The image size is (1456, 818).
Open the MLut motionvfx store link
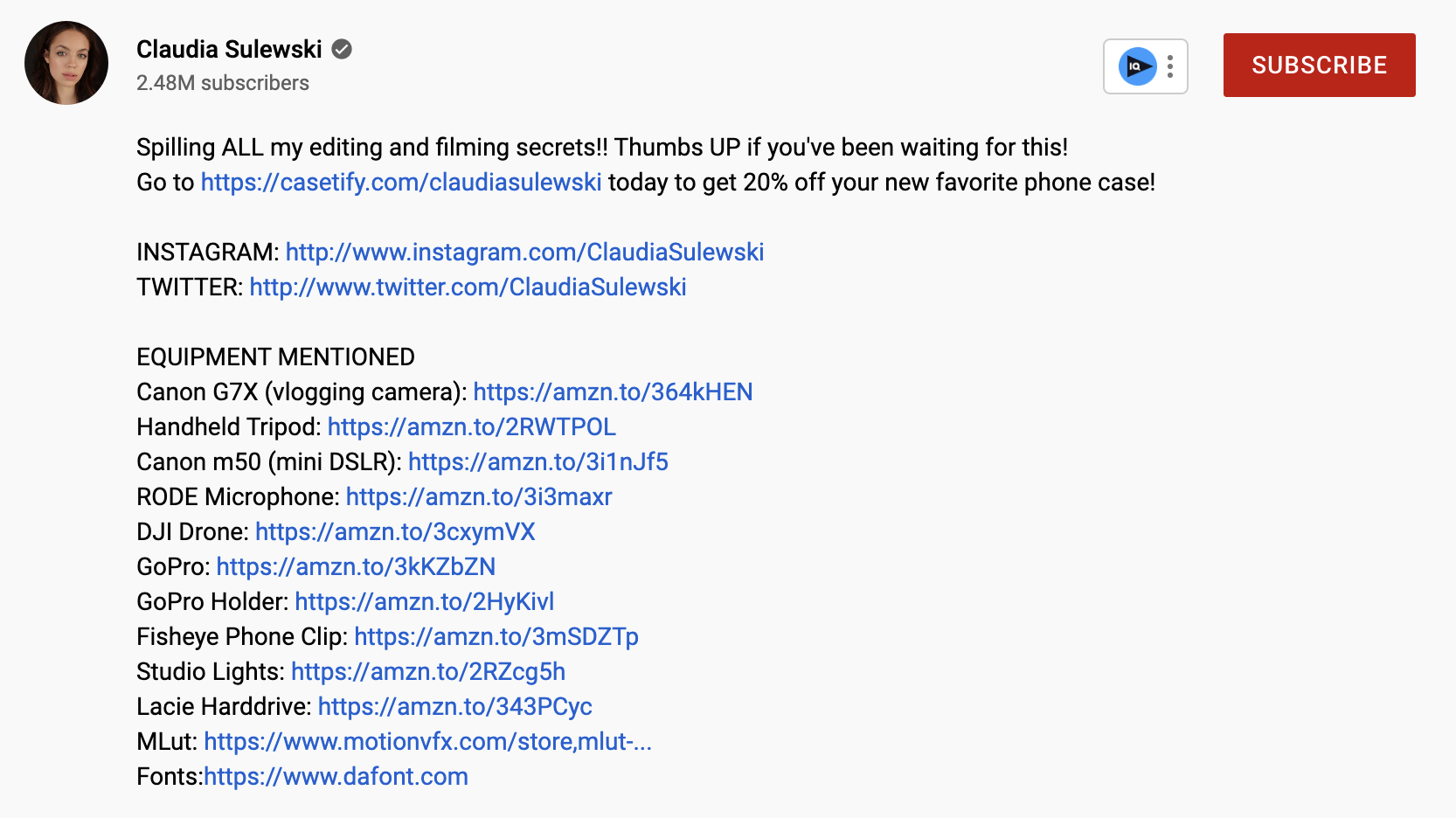(427, 741)
